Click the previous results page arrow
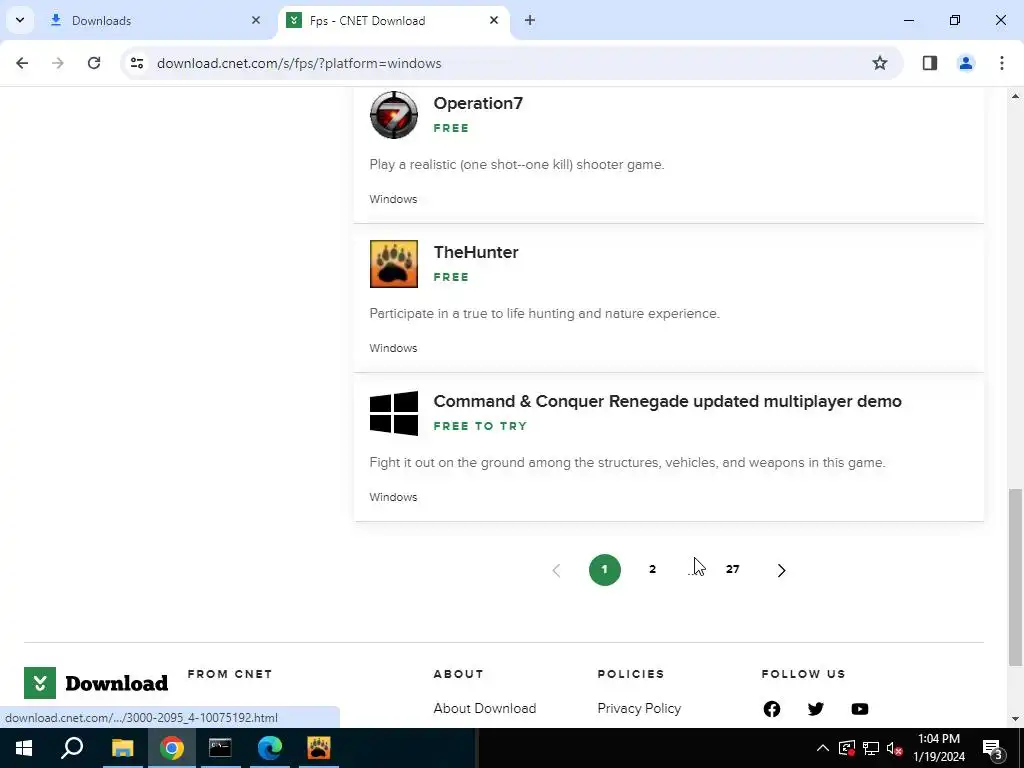 [x=556, y=570]
